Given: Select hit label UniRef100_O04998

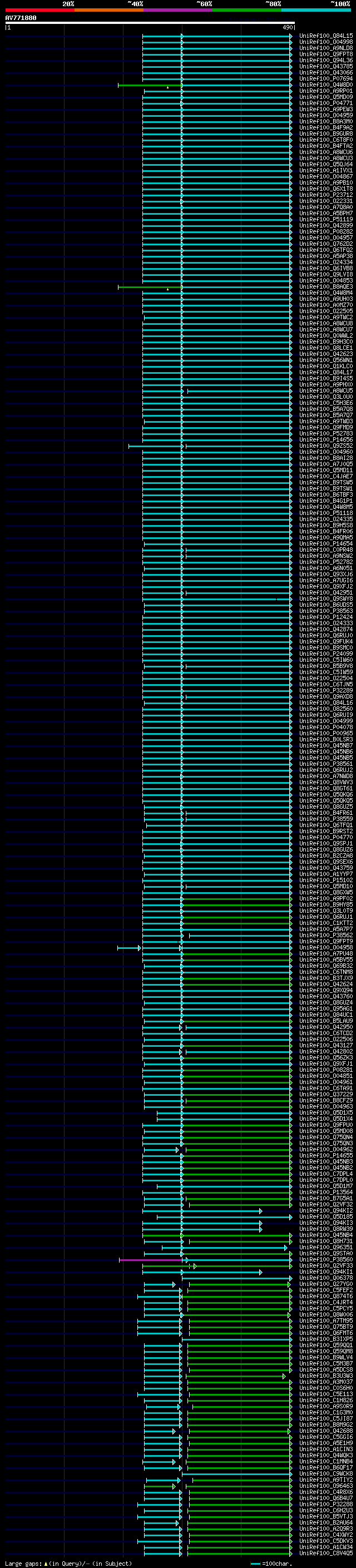Looking at the screenshot, I should click(326, 42).
